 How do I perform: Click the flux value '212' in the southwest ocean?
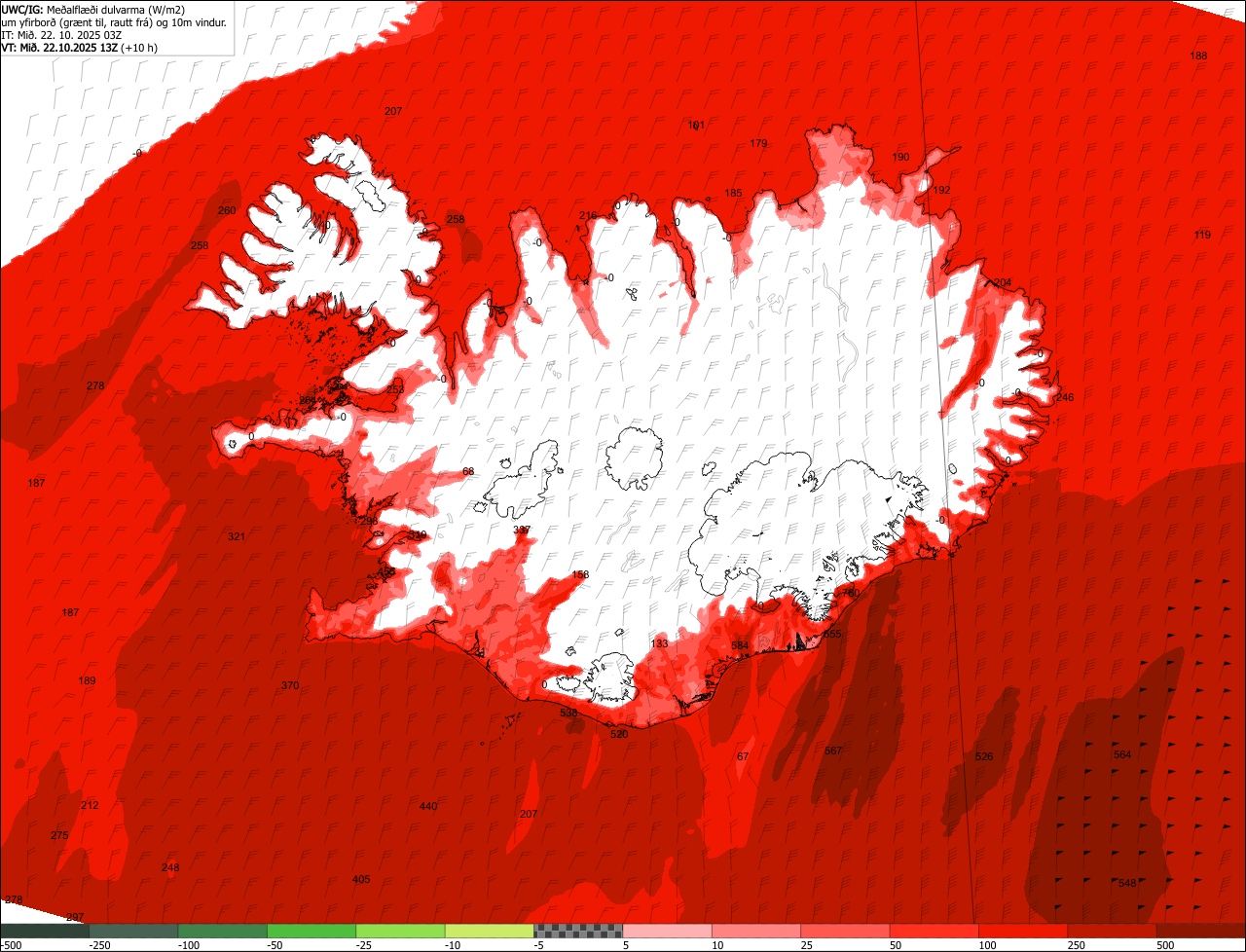[90, 806]
